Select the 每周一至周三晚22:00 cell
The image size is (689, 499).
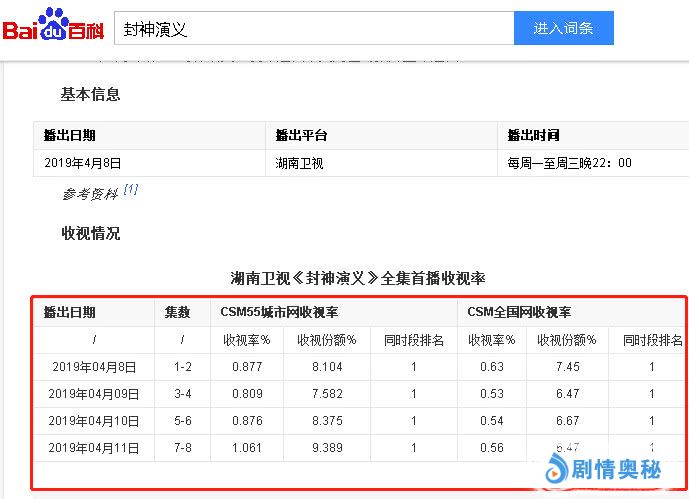coord(569,163)
